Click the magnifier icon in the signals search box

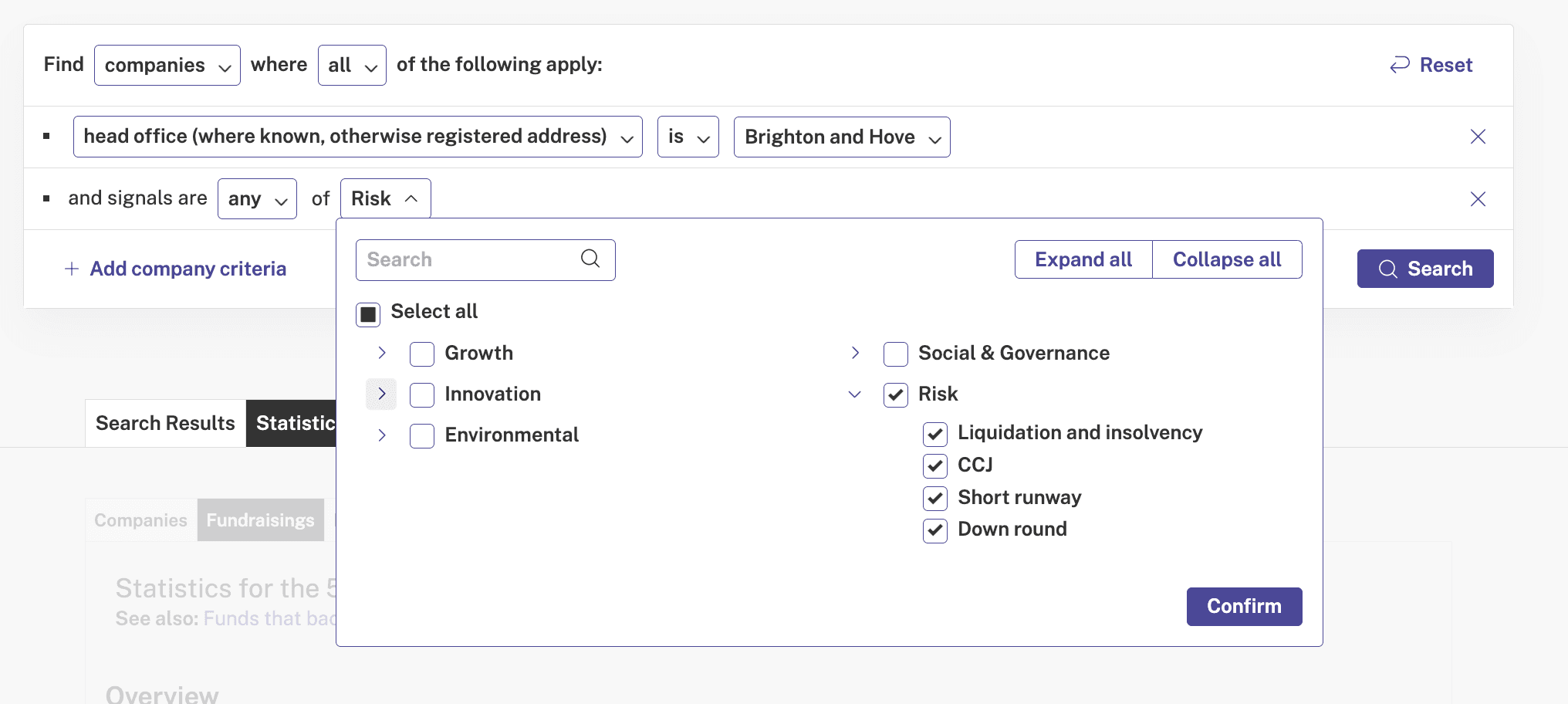[x=590, y=259]
